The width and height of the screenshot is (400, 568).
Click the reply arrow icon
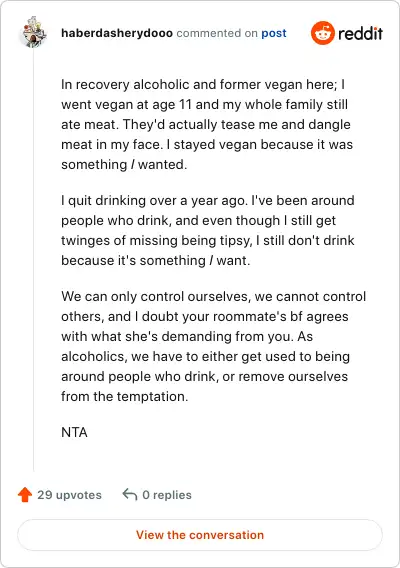pos(130,494)
